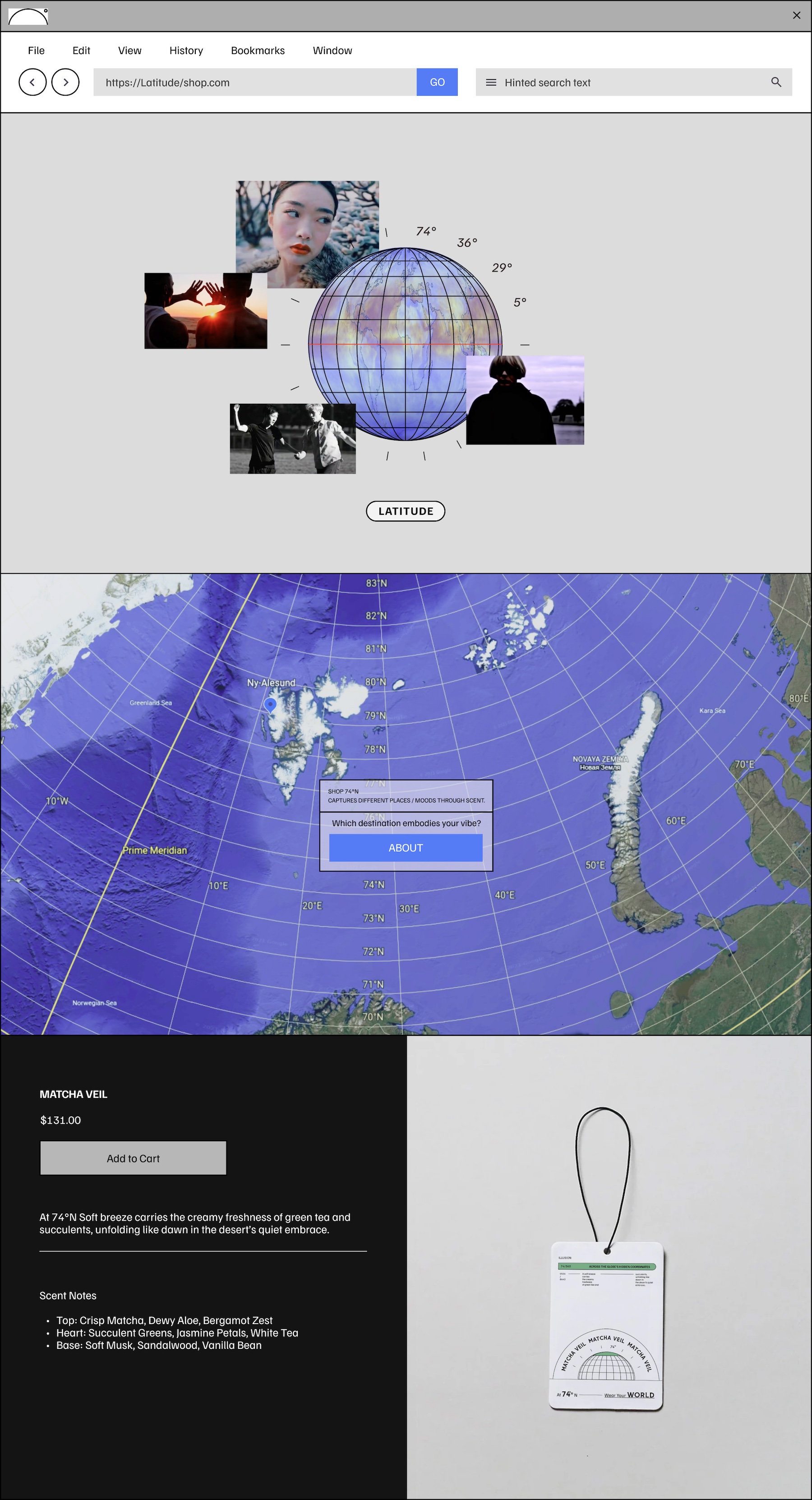Screen dimensions: 812x1500
Task: Click the LATITUDE pill button
Action: coord(406,511)
